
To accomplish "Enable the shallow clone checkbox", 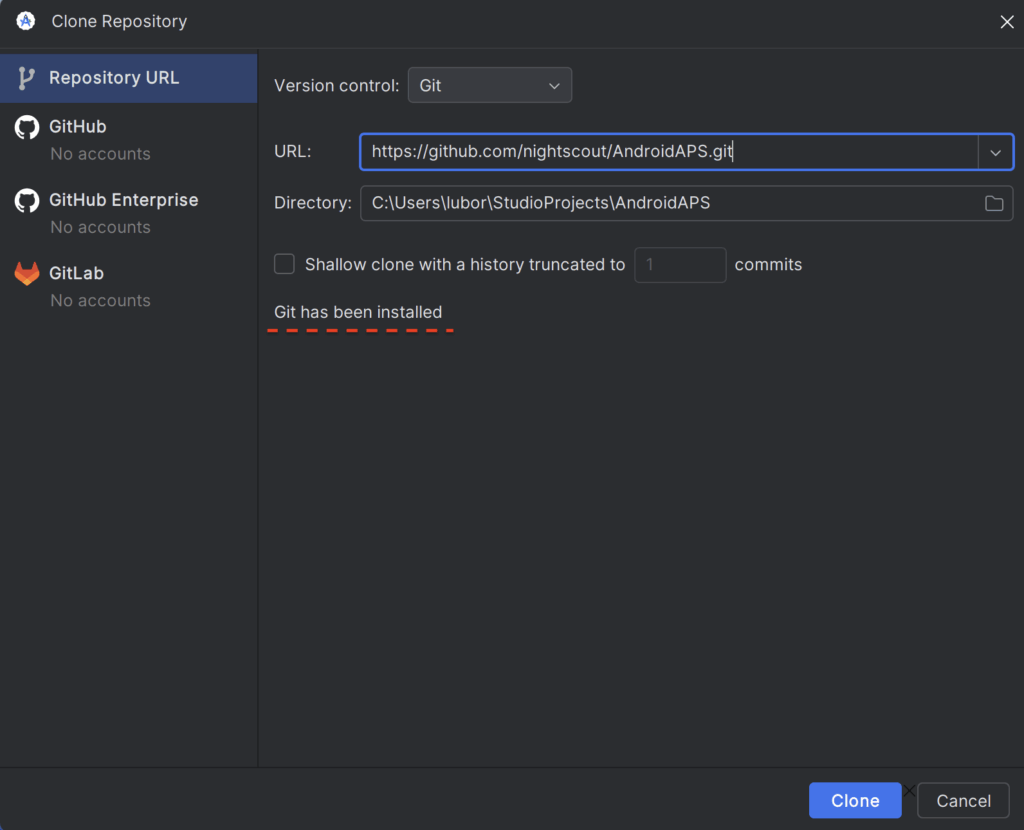I will [x=285, y=264].
